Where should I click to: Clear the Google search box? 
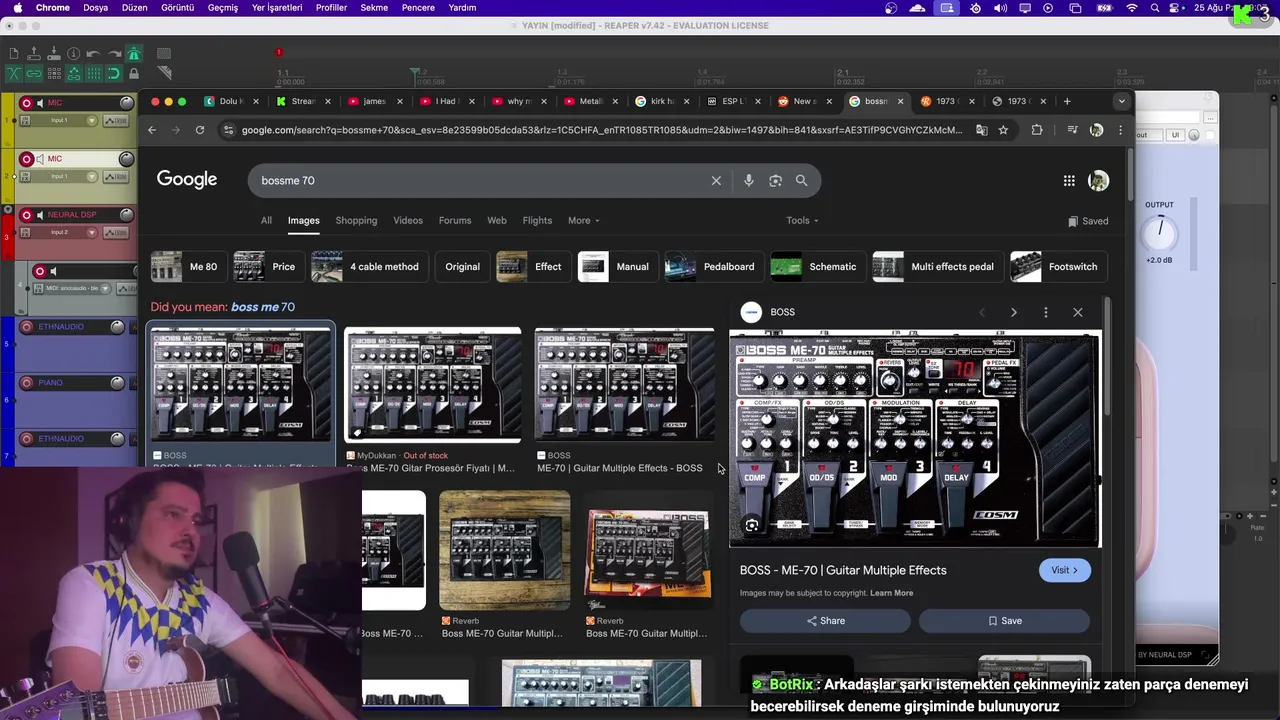[716, 181]
